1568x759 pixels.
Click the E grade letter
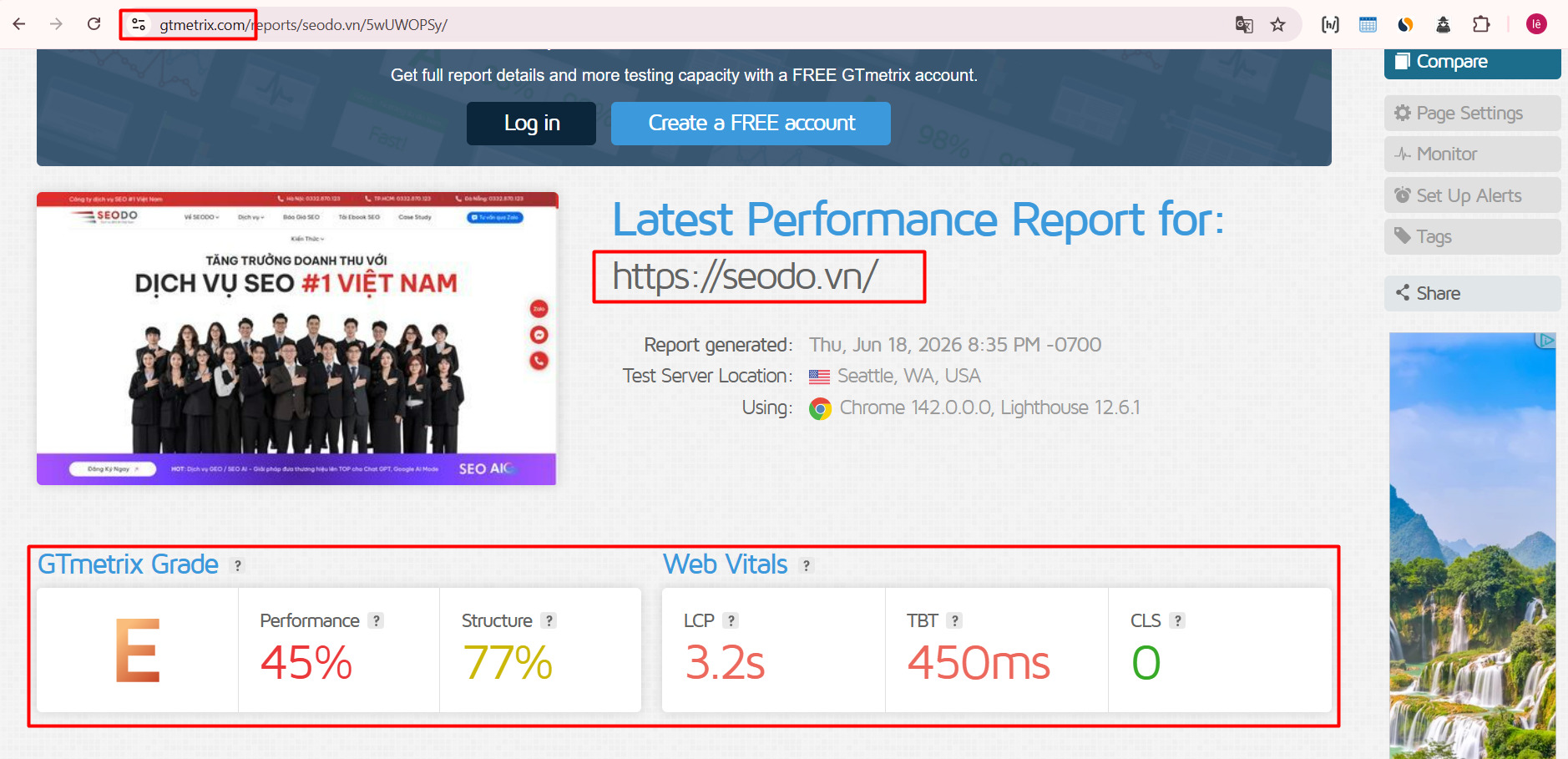pos(137,650)
